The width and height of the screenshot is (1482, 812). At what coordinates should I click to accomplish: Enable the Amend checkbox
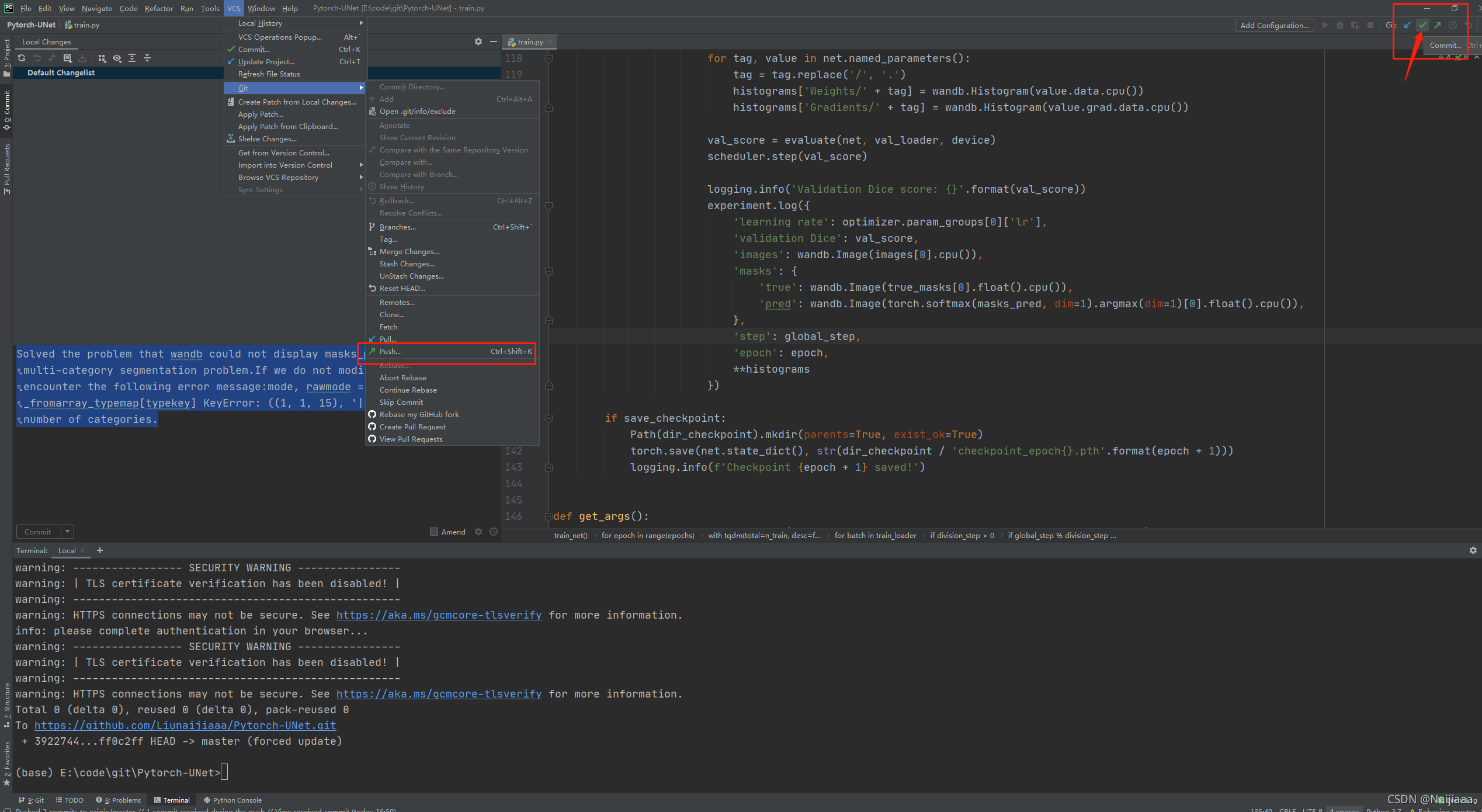click(x=434, y=532)
